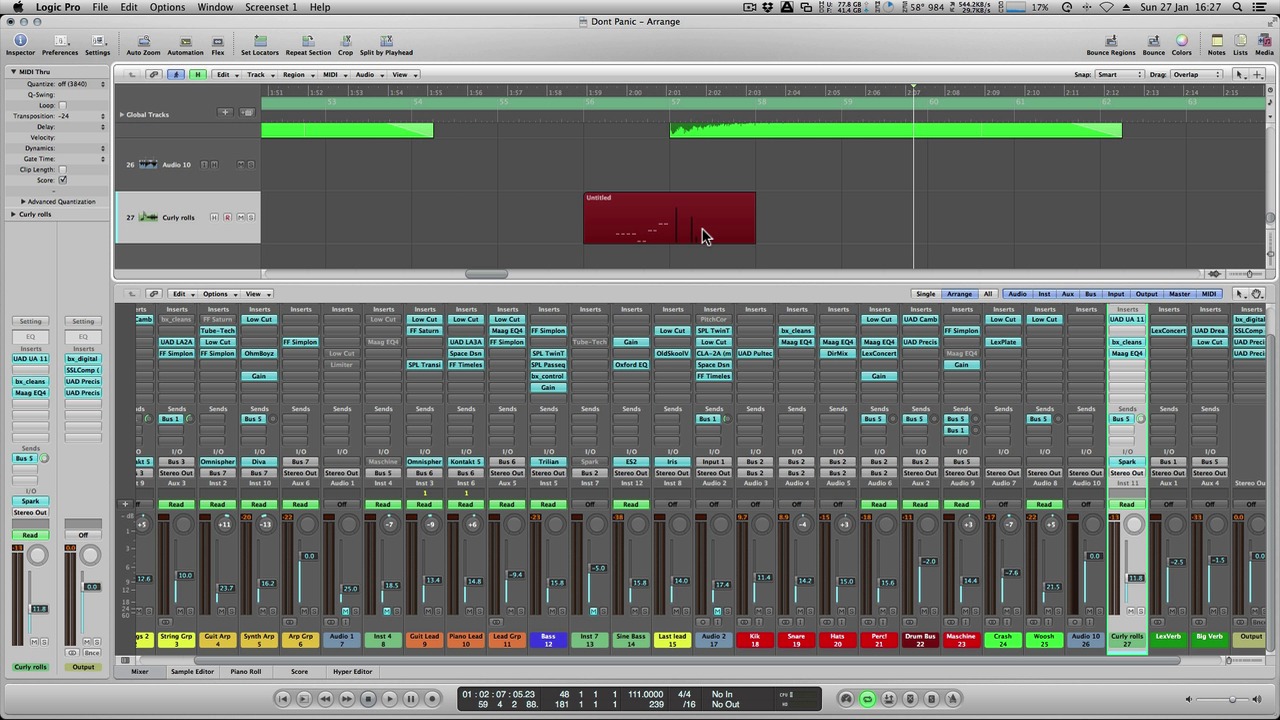
Task: Select Single mixer view button
Action: pos(926,294)
